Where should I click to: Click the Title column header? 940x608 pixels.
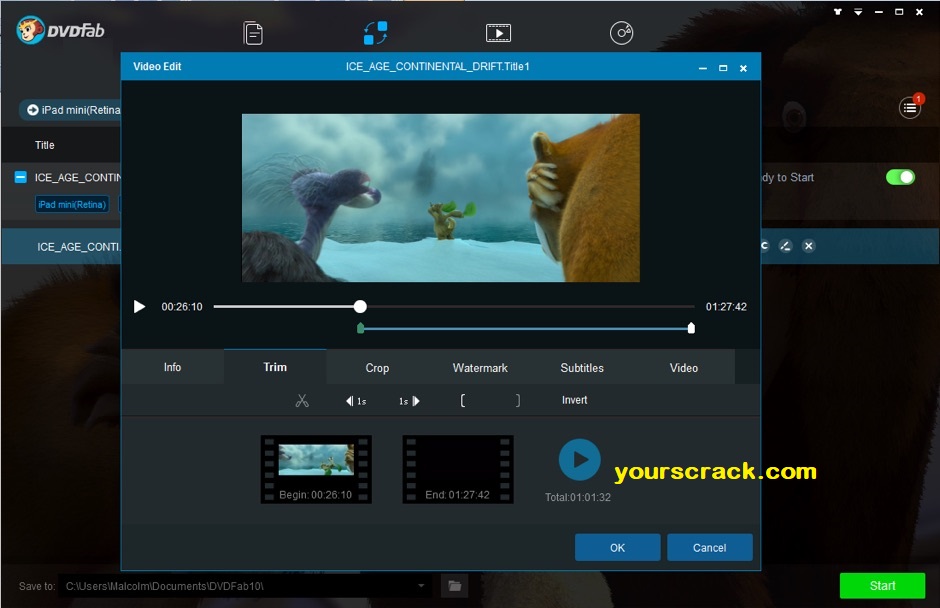coord(44,145)
